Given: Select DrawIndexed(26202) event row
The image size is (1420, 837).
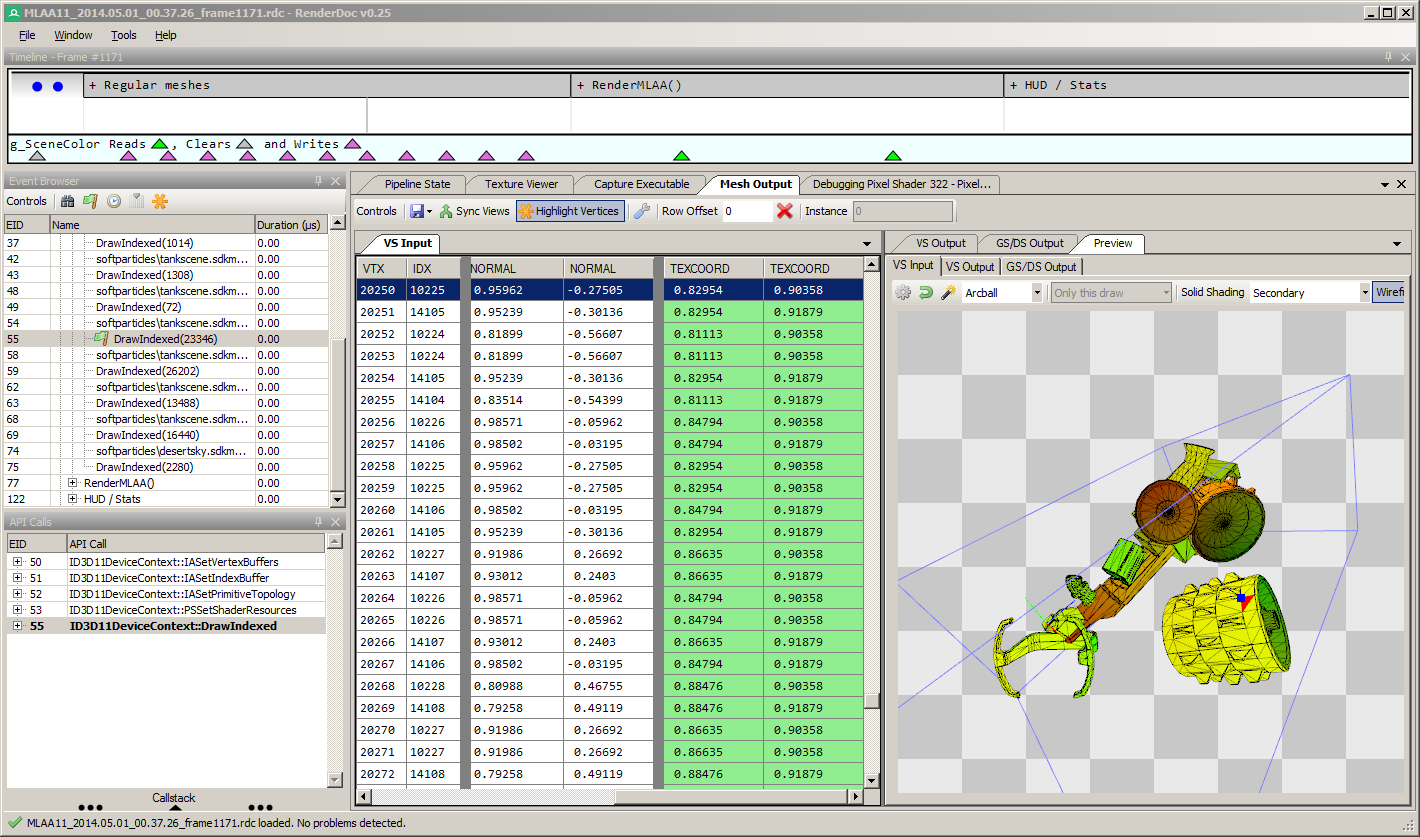Looking at the screenshot, I should tap(166, 371).
